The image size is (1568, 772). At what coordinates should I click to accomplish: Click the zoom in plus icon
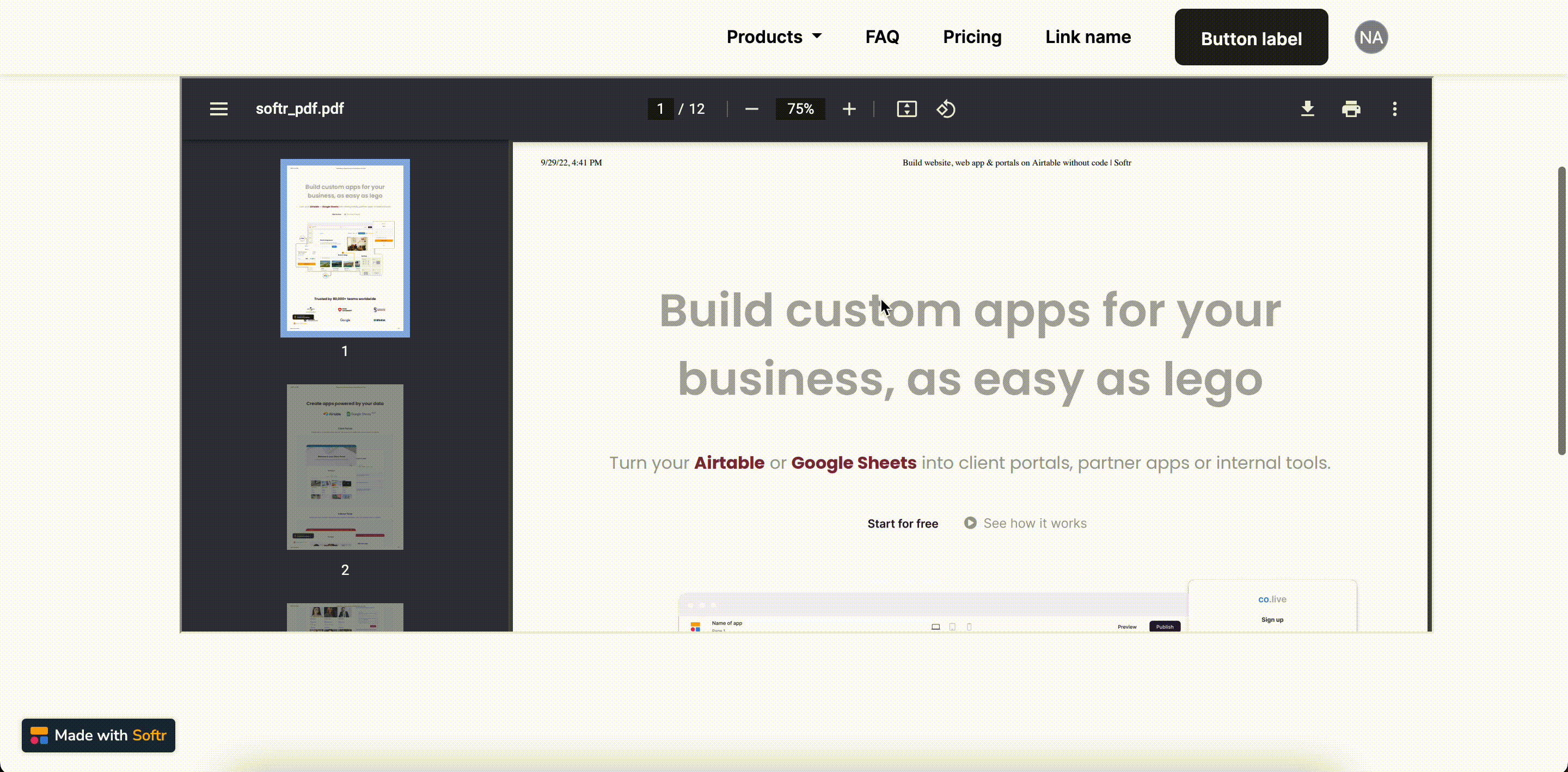click(x=849, y=109)
